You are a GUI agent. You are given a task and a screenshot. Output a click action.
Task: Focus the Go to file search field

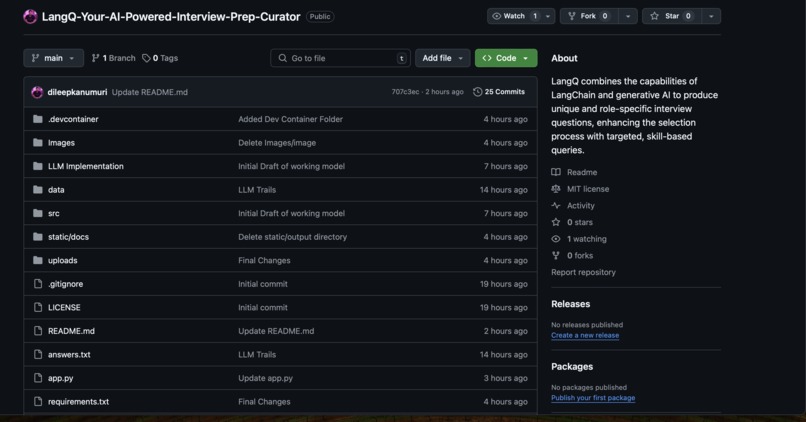click(340, 58)
